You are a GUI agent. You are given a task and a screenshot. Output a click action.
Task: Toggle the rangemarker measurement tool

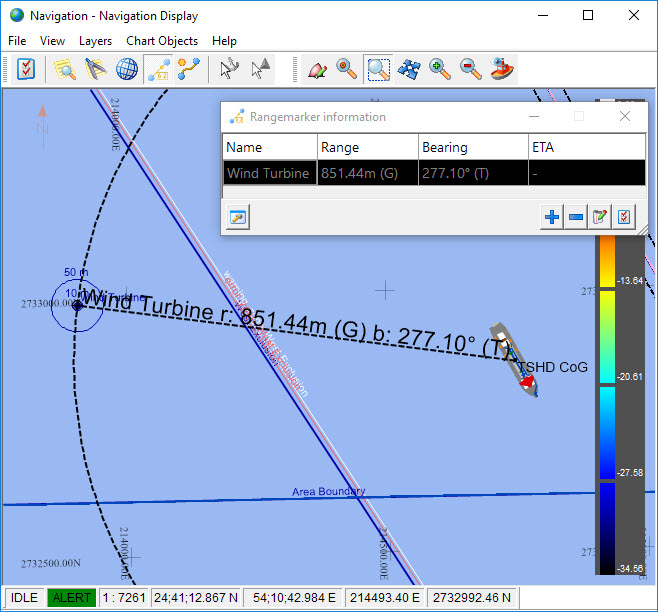(157, 69)
